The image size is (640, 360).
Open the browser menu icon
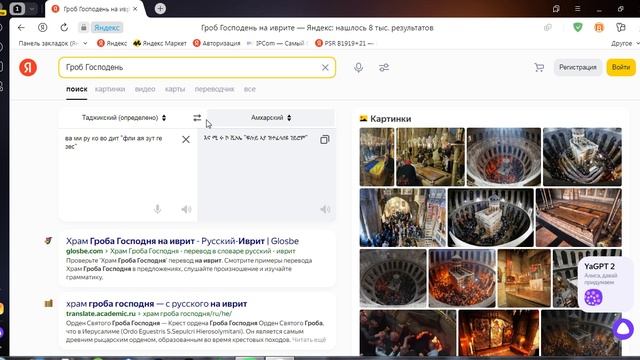(x=577, y=9)
